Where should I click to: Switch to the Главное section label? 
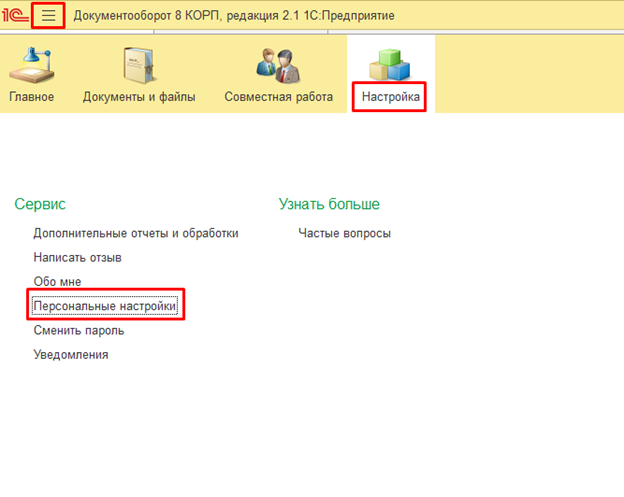tap(31, 97)
